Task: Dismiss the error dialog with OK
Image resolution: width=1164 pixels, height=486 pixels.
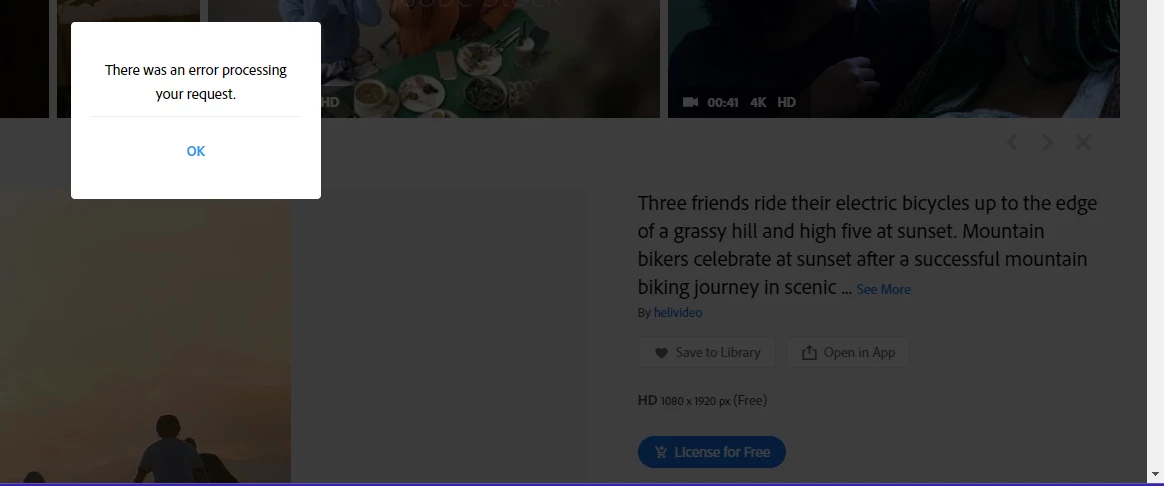Action: pyautogui.click(x=195, y=151)
